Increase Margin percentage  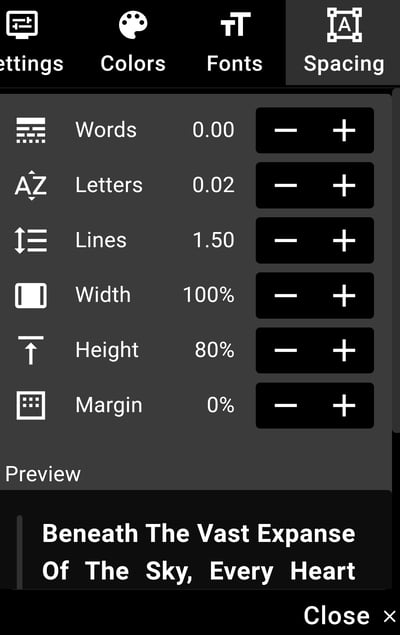(x=344, y=405)
